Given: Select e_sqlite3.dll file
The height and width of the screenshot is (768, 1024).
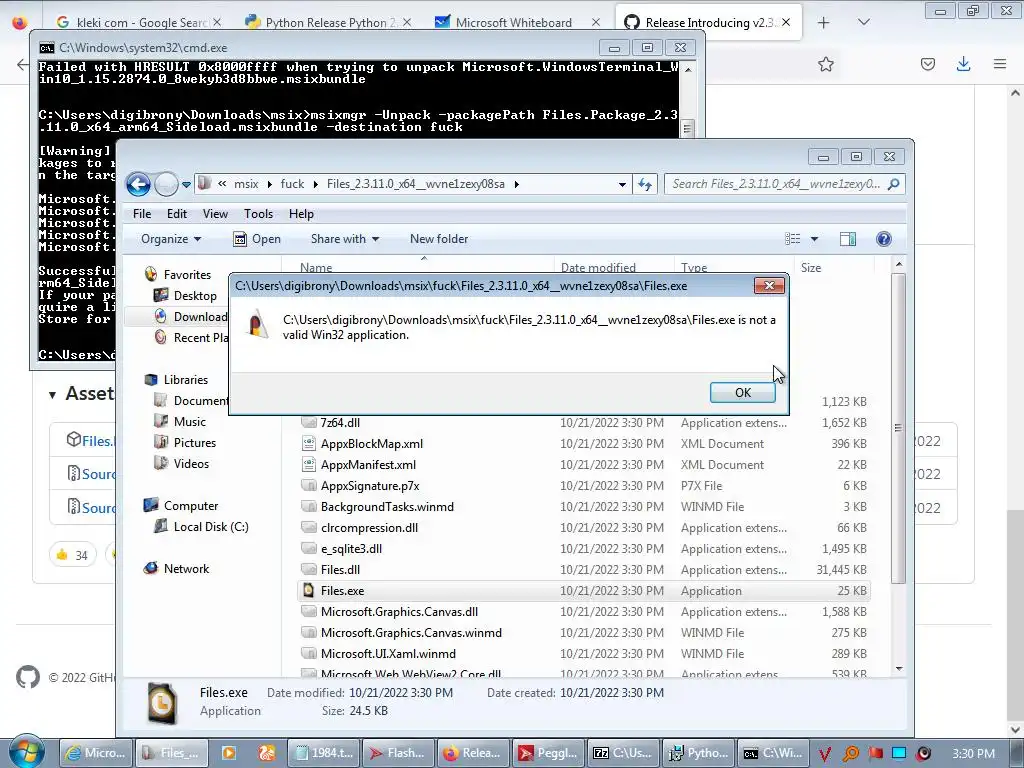Looking at the screenshot, I should 351,549.
